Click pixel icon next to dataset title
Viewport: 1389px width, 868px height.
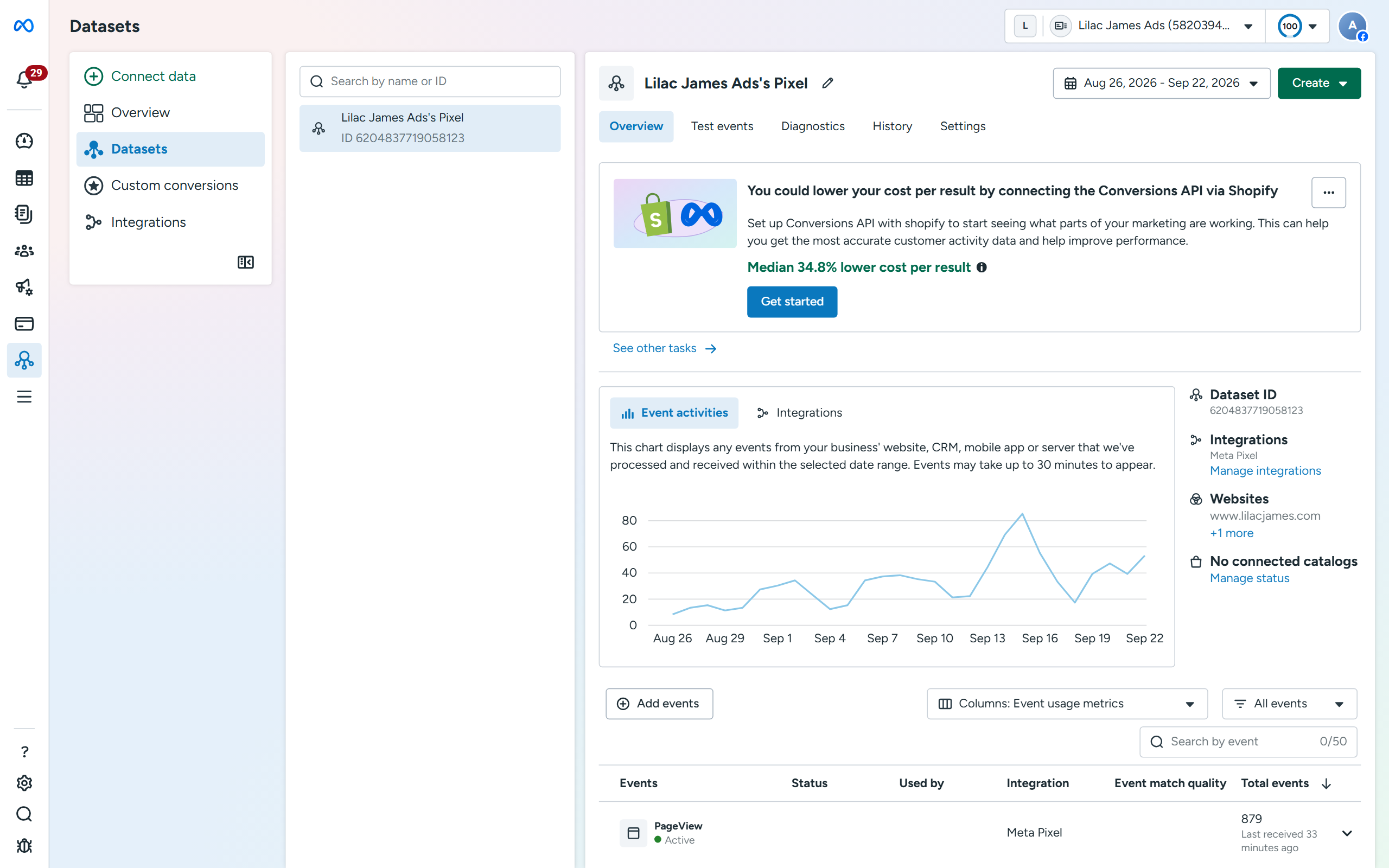616,83
